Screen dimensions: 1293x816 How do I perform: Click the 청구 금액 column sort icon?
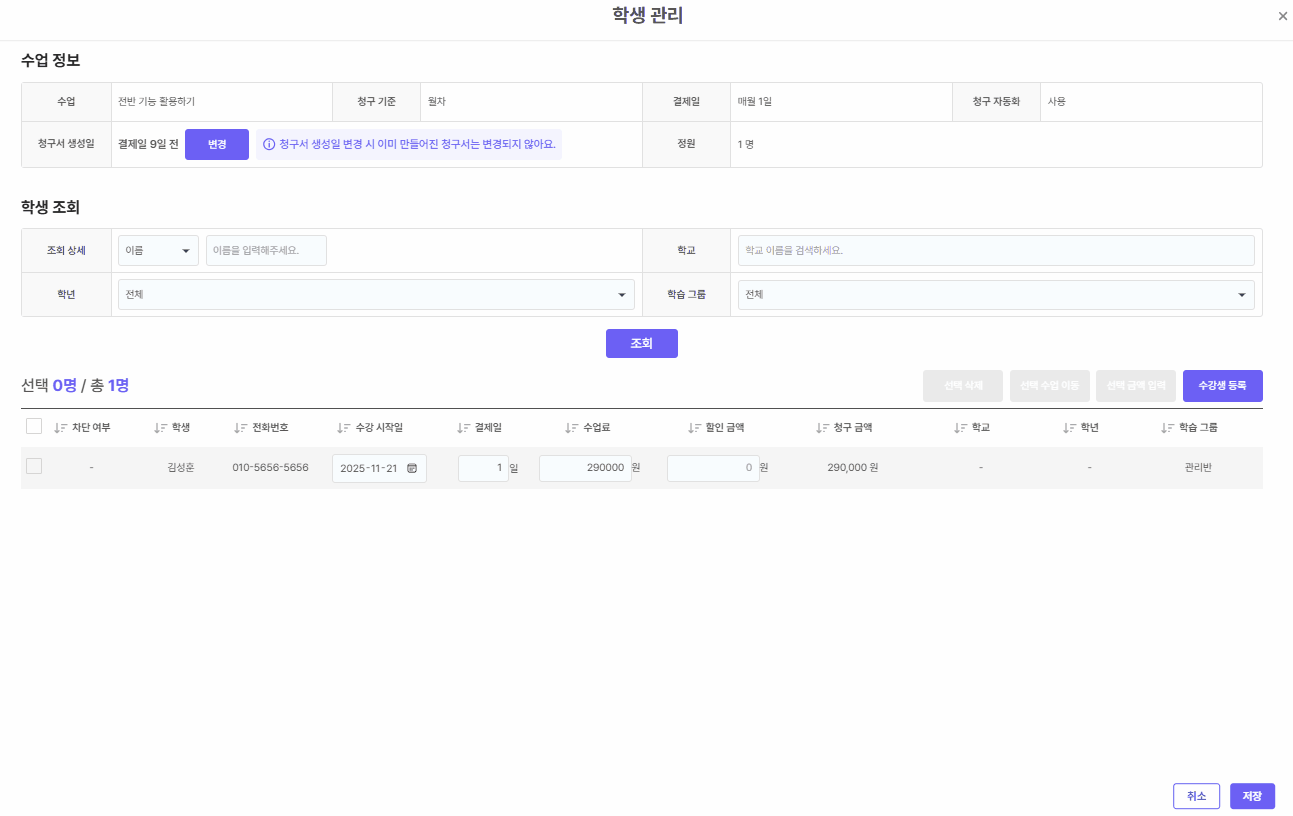(x=821, y=428)
